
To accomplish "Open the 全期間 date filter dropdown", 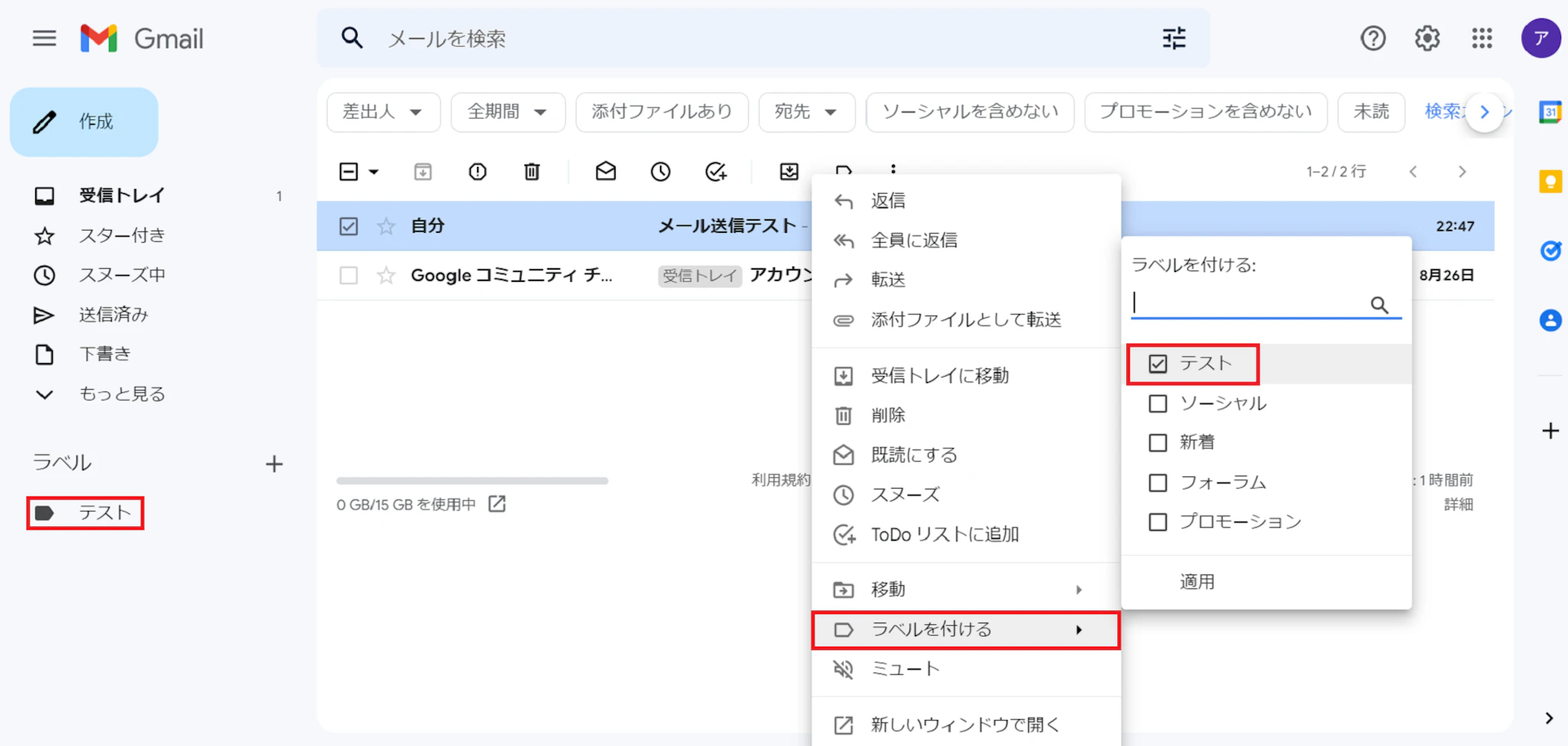I will (x=508, y=112).
